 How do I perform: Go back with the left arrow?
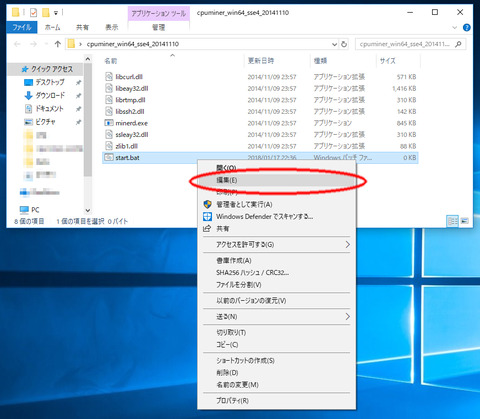(x=17, y=44)
